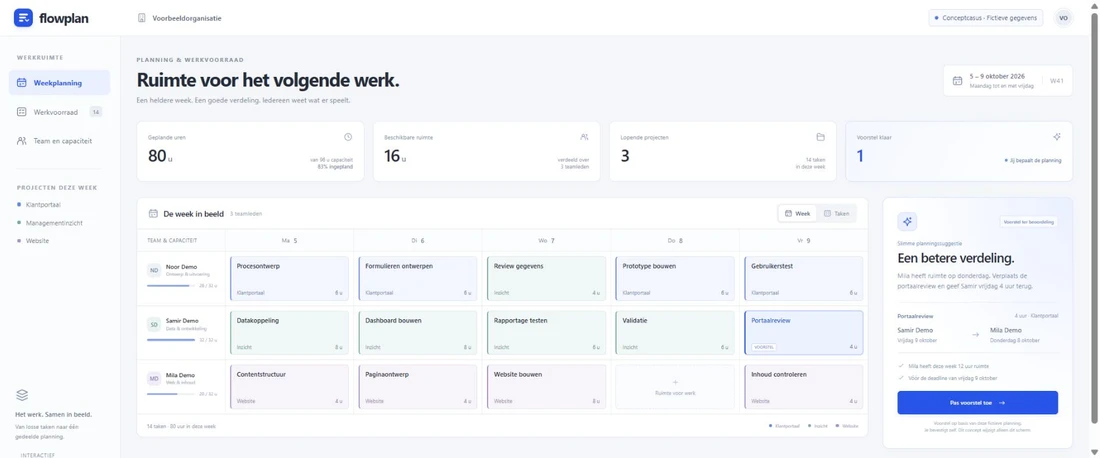The height and width of the screenshot is (458, 1100).
Task: Click the sparkle icon on Voorstel klaar card
Action: (1057, 137)
